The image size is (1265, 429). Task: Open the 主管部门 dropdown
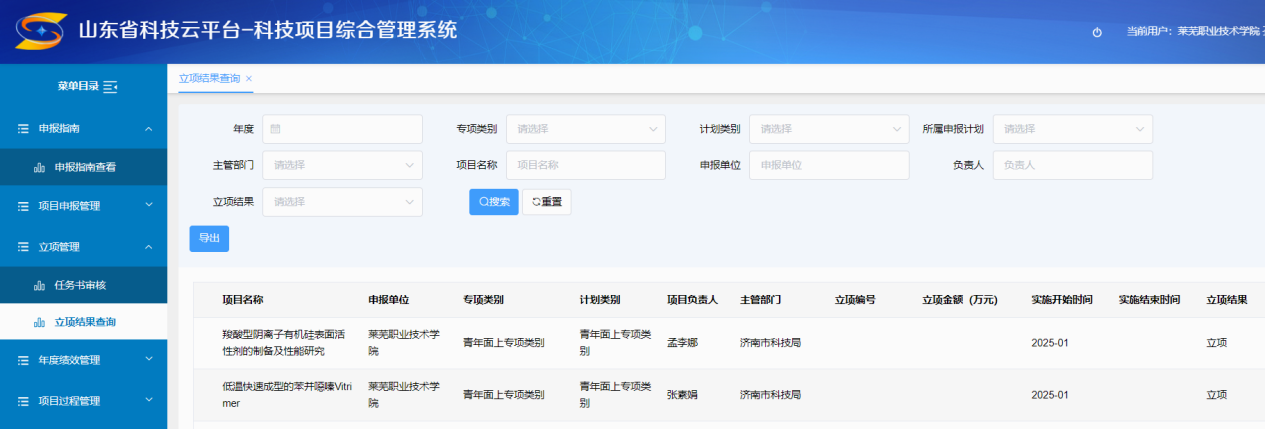(342, 165)
